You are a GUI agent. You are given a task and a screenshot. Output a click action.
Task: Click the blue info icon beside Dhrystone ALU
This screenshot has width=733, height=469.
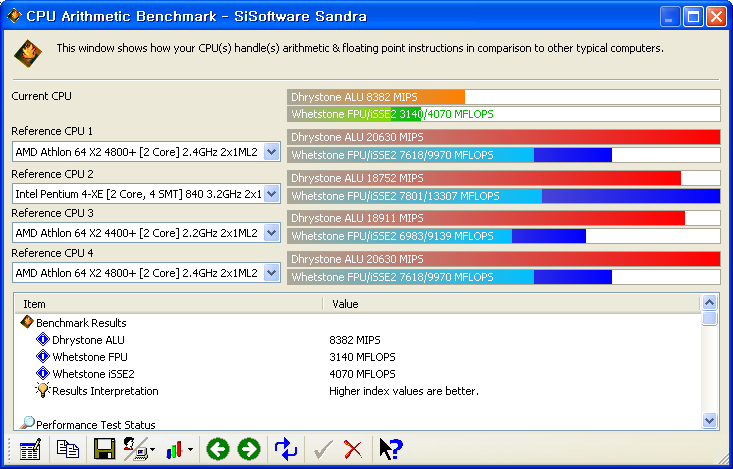43,339
